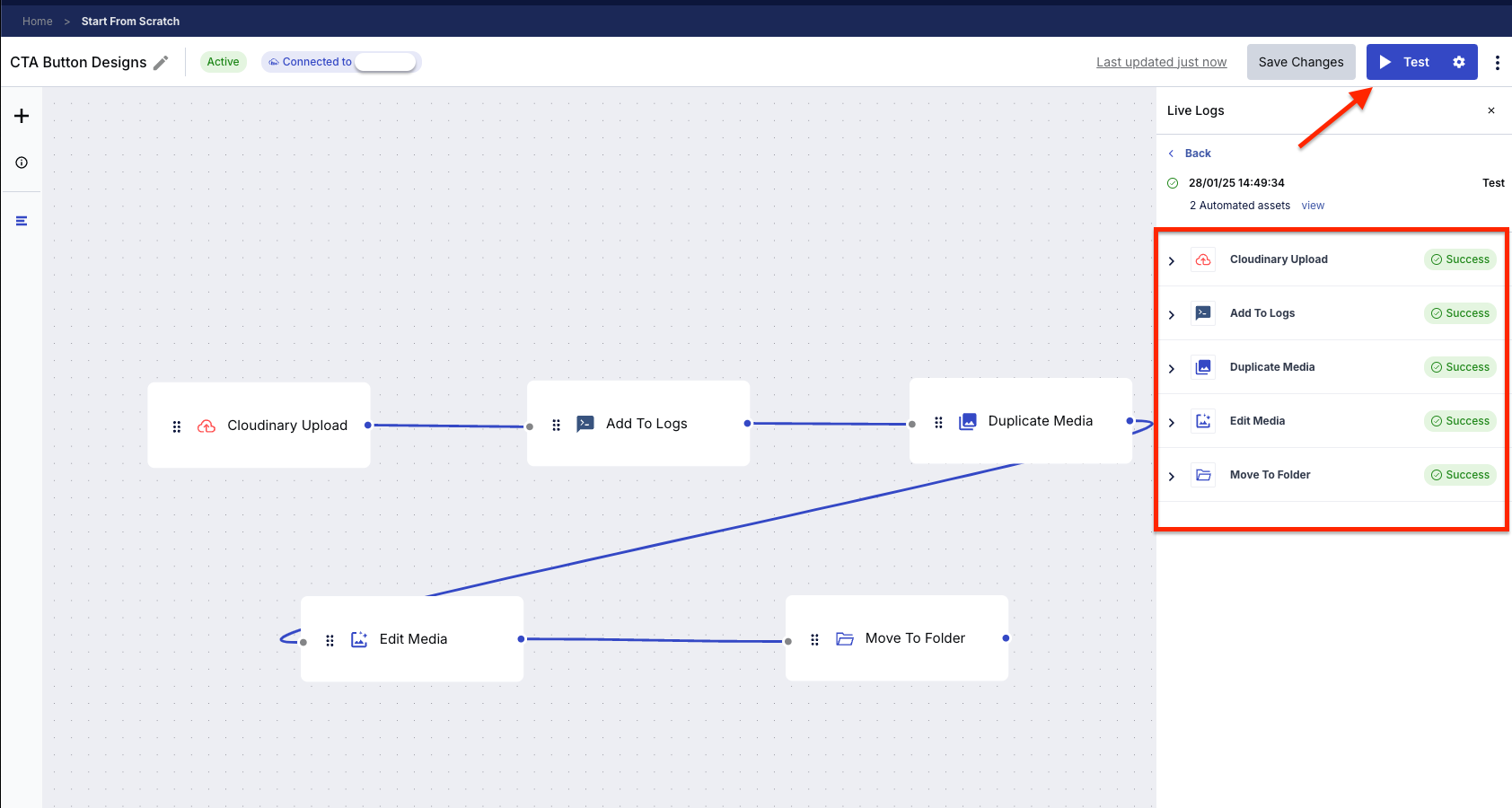Open the three-dot more options menu

coord(1497,63)
